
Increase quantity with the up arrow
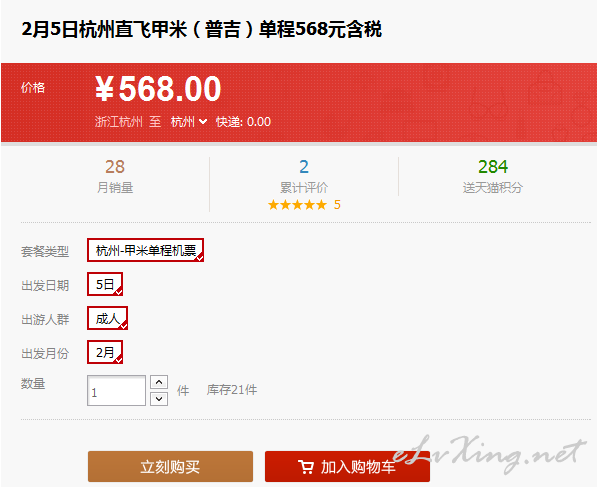tap(159, 382)
